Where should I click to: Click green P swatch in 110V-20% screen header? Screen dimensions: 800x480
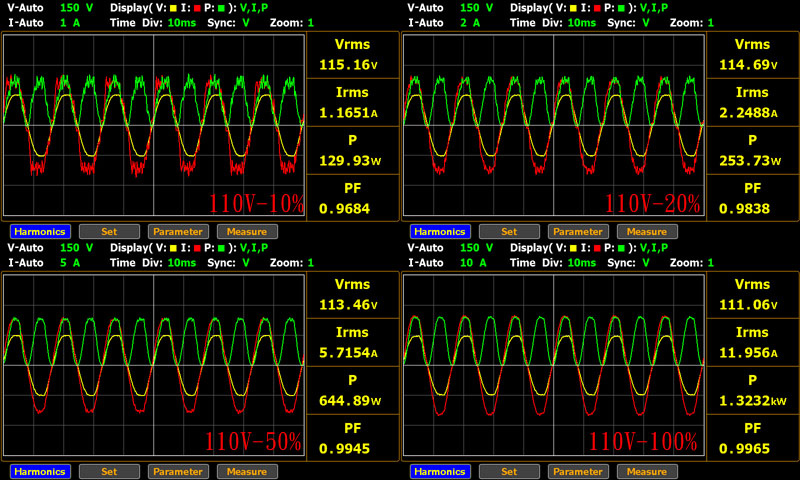click(621, 8)
